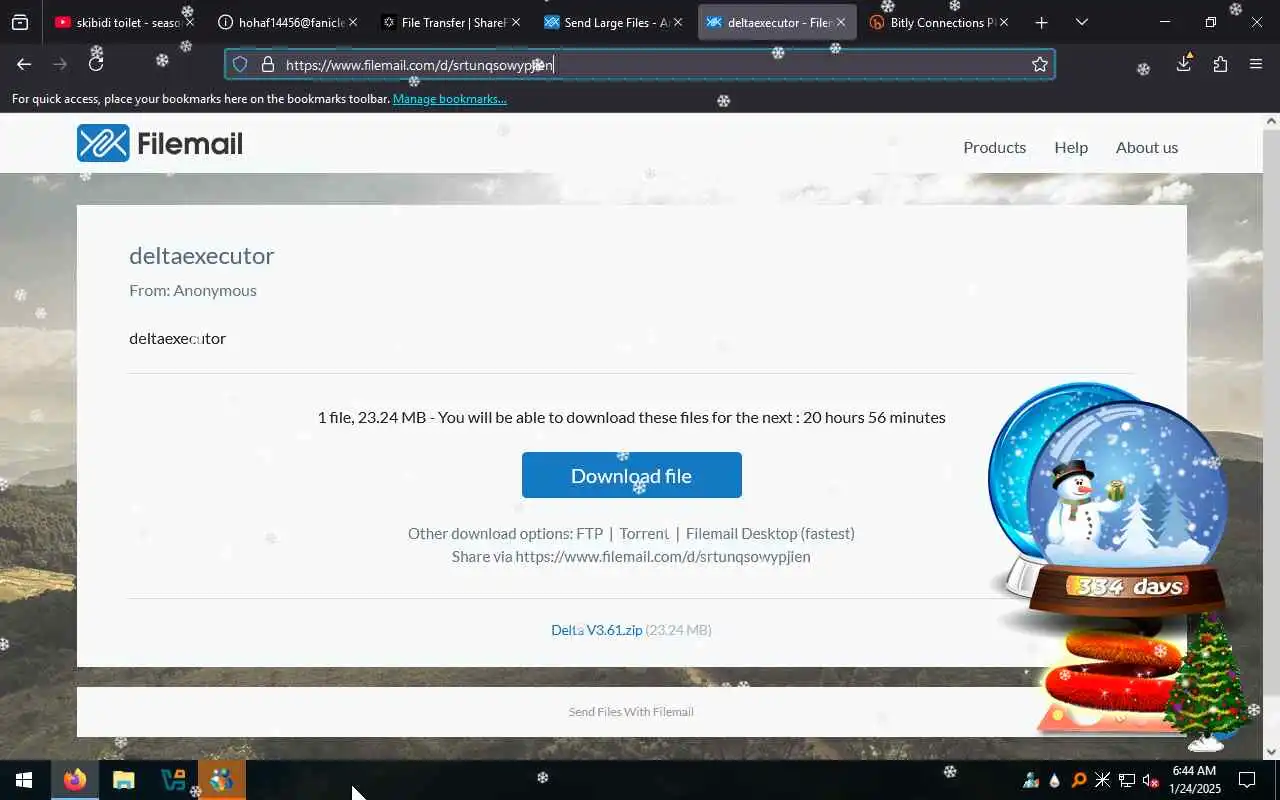This screenshot has width=1280, height=800.
Task: Click the magnifier tray icon
Action: 1078,780
